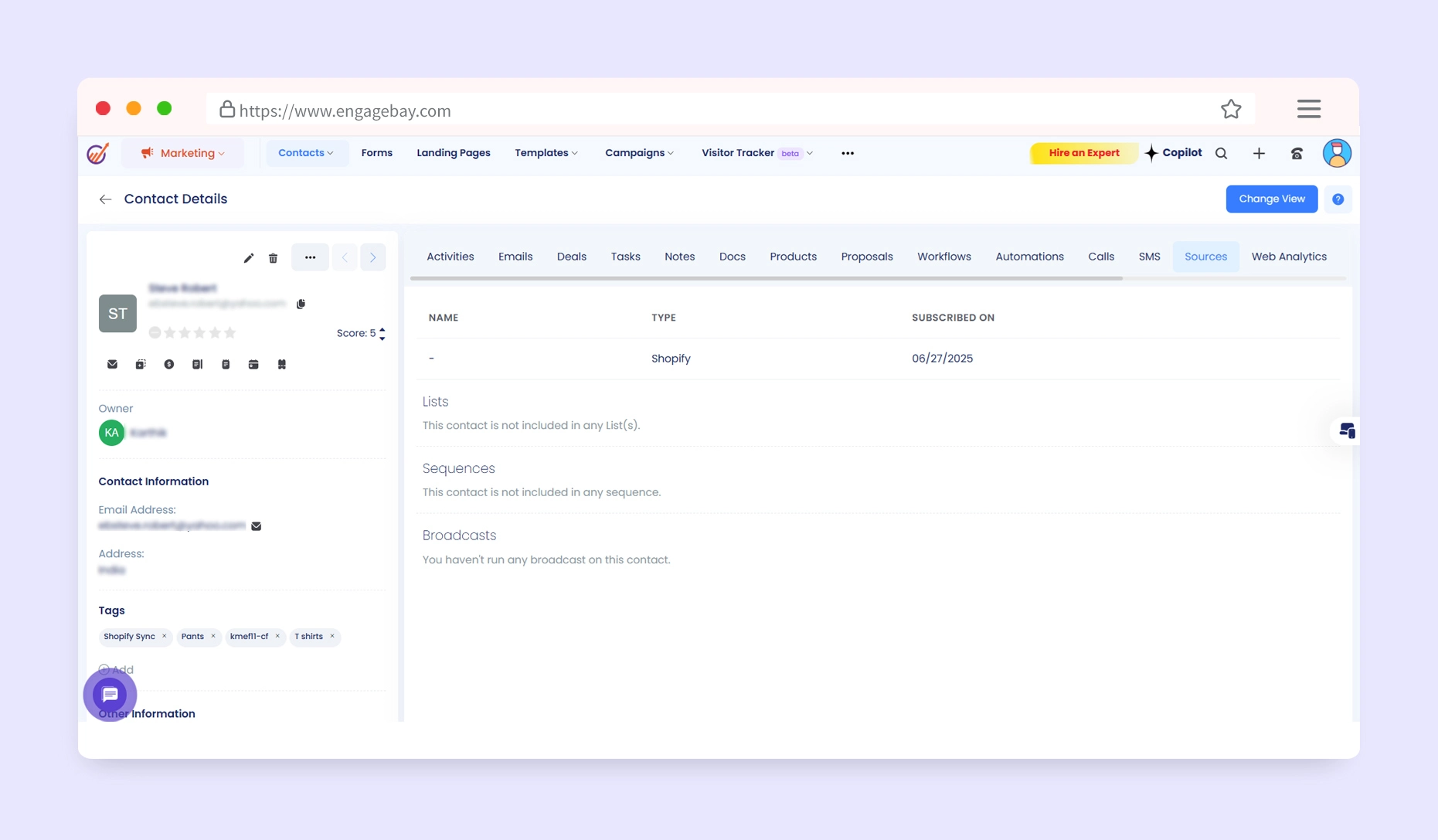1438x840 pixels.
Task: Click the Change View button
Action: (1271, 199)
